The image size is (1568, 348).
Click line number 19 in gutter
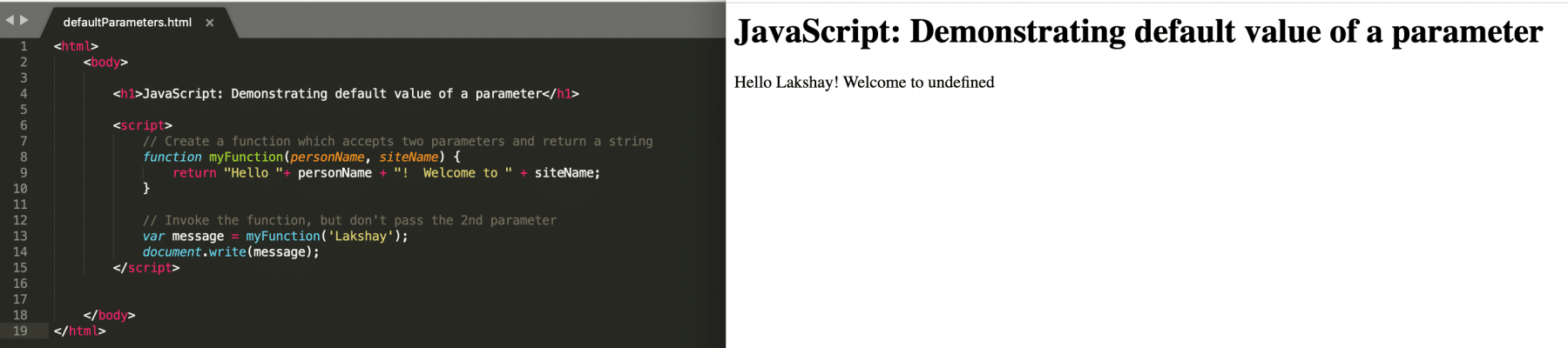[x=20, y=331]
